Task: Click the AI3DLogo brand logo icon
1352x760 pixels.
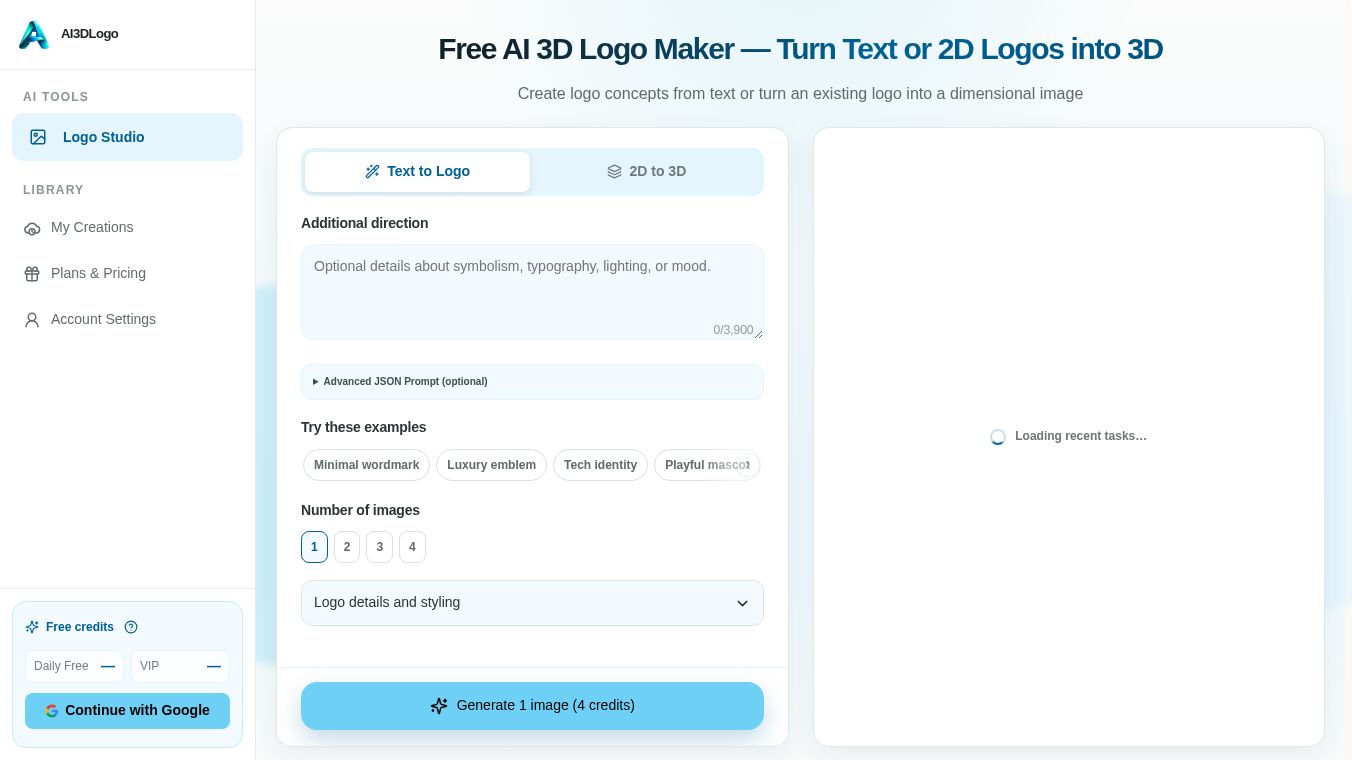Action: (x=33, y=34)
